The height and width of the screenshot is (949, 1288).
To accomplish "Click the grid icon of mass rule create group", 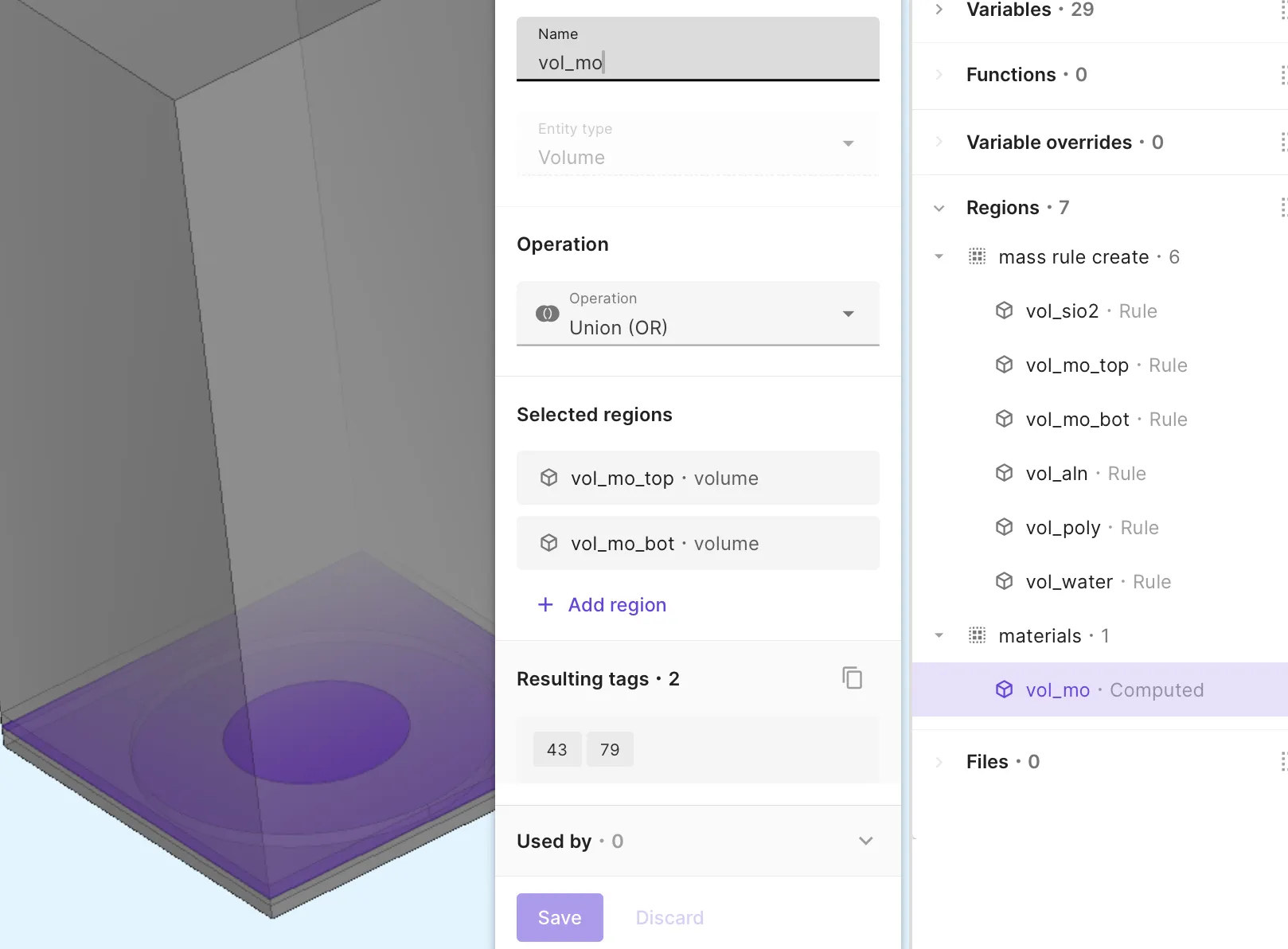I will pos(978,256).
